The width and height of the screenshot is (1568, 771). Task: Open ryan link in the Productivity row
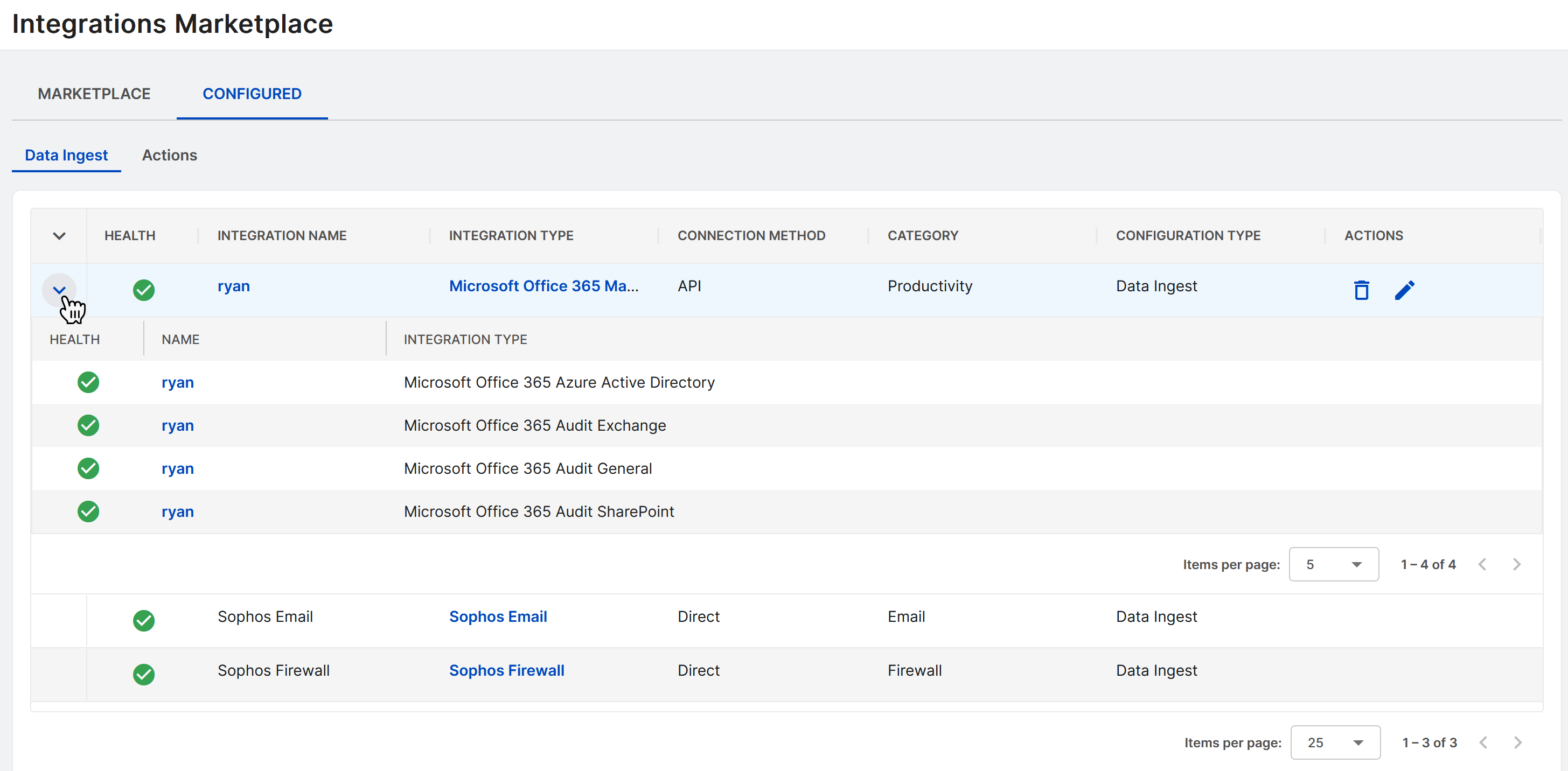(234, 286)
